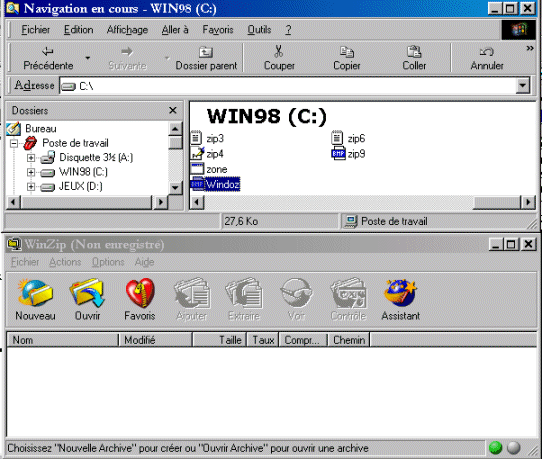Image resolution: width=542 pixels, height=459 pixels.
Task: Sort by the Taux column header
Action: click(263, 340)
